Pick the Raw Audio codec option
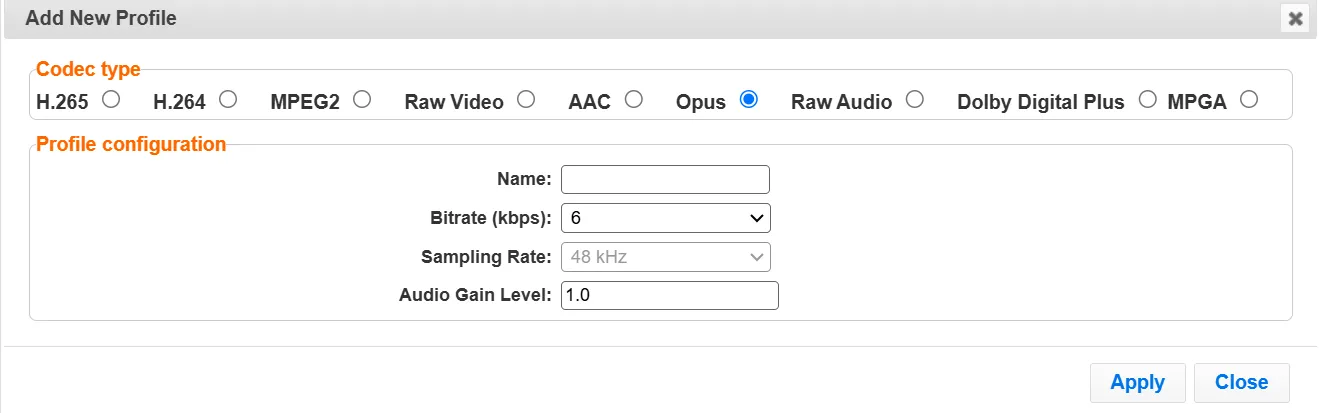The height and width of the screenshot is (413, 1319). click(x=914, y=99)
